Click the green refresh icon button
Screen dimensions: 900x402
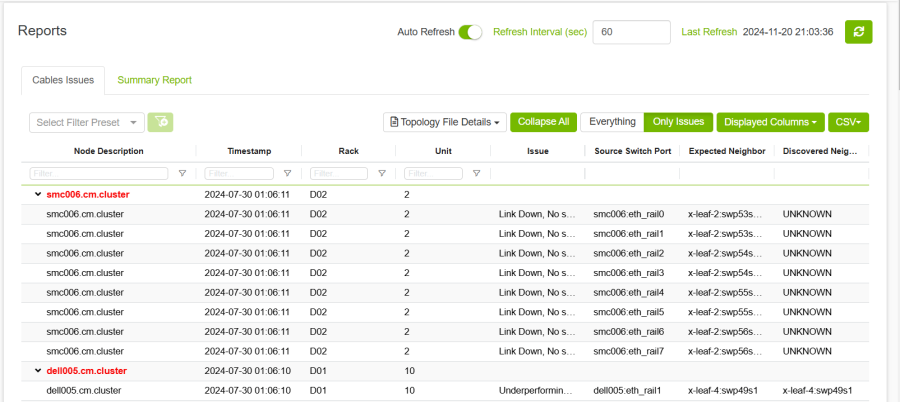pos(858,32)
